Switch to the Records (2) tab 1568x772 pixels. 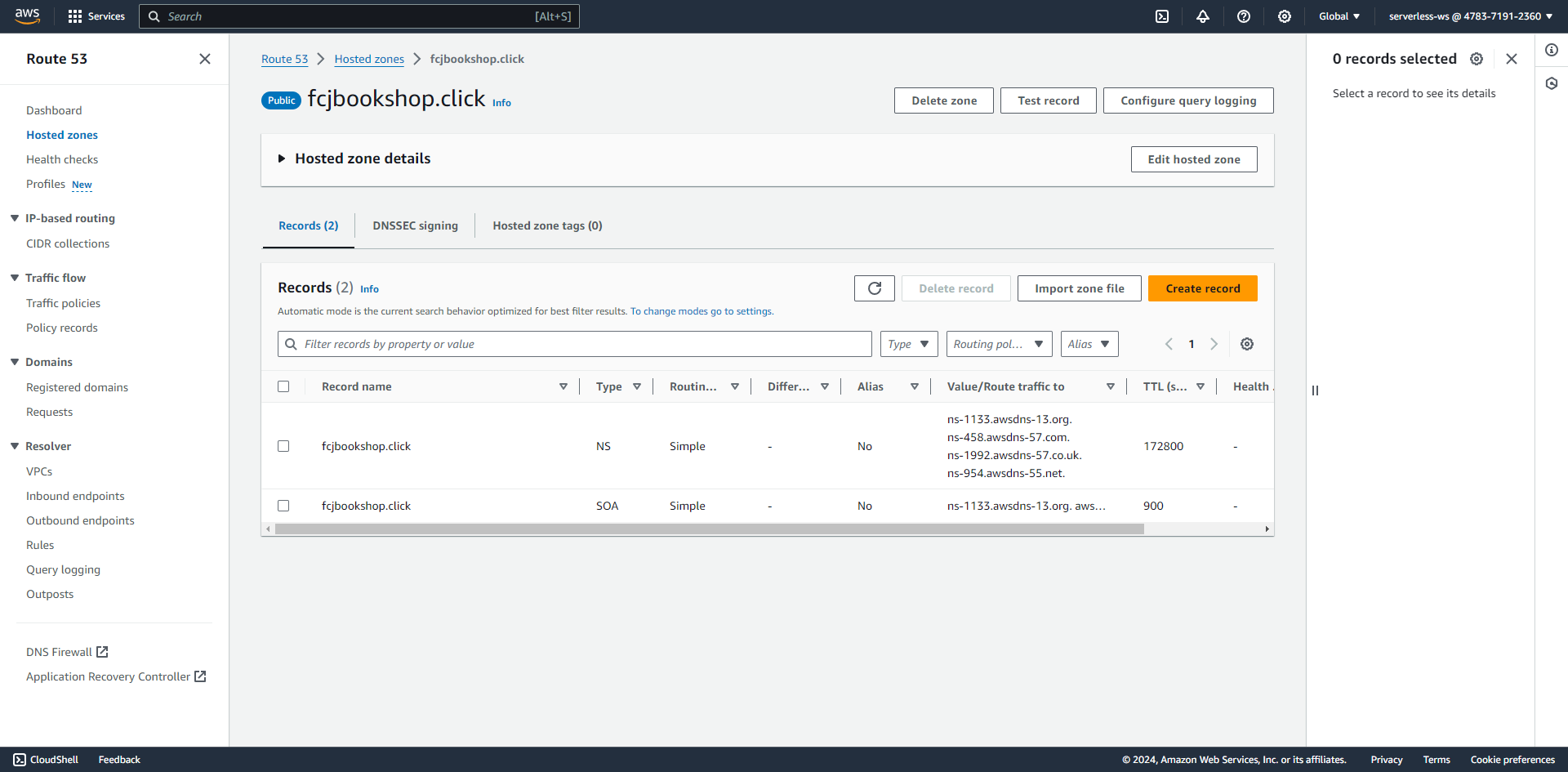point(309,225)
